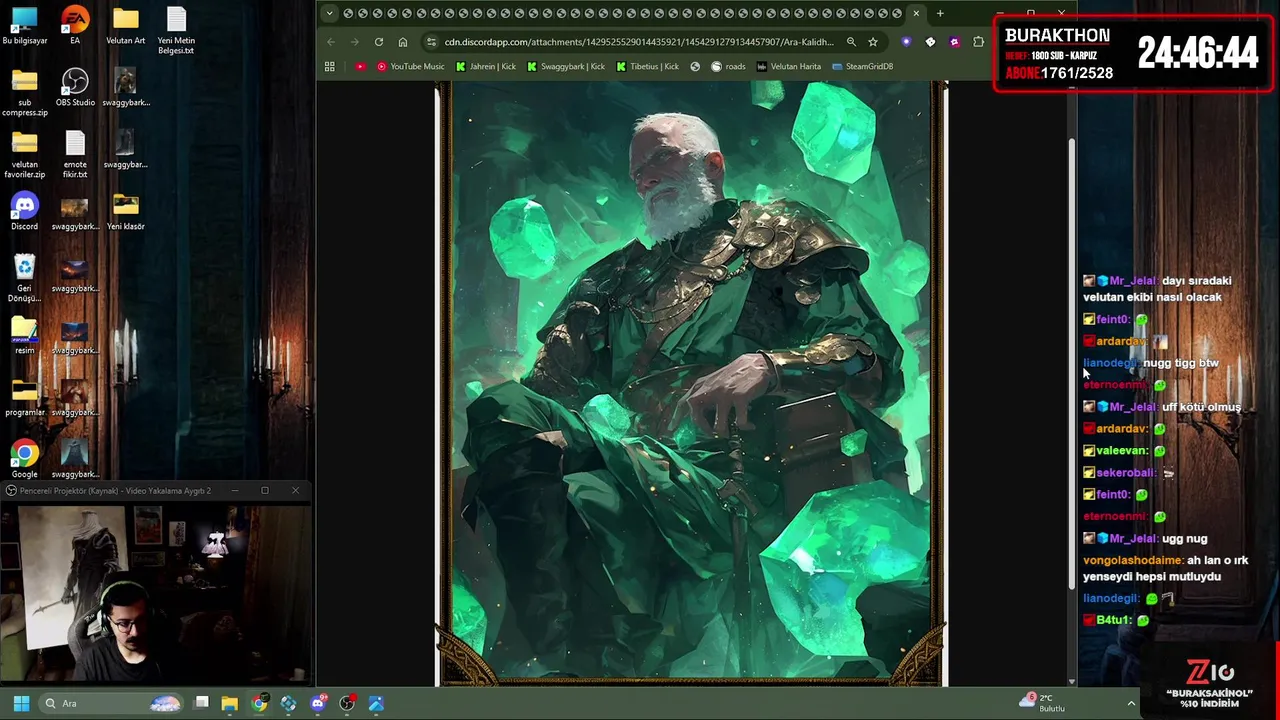Screen dimensions: 1280x720
Task: Open Discord from taskbar
Action: tap(318, 703)
